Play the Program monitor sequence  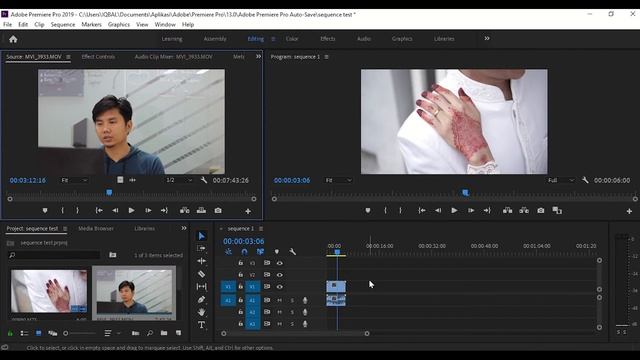pyautogui.click(x=454, y=211)
